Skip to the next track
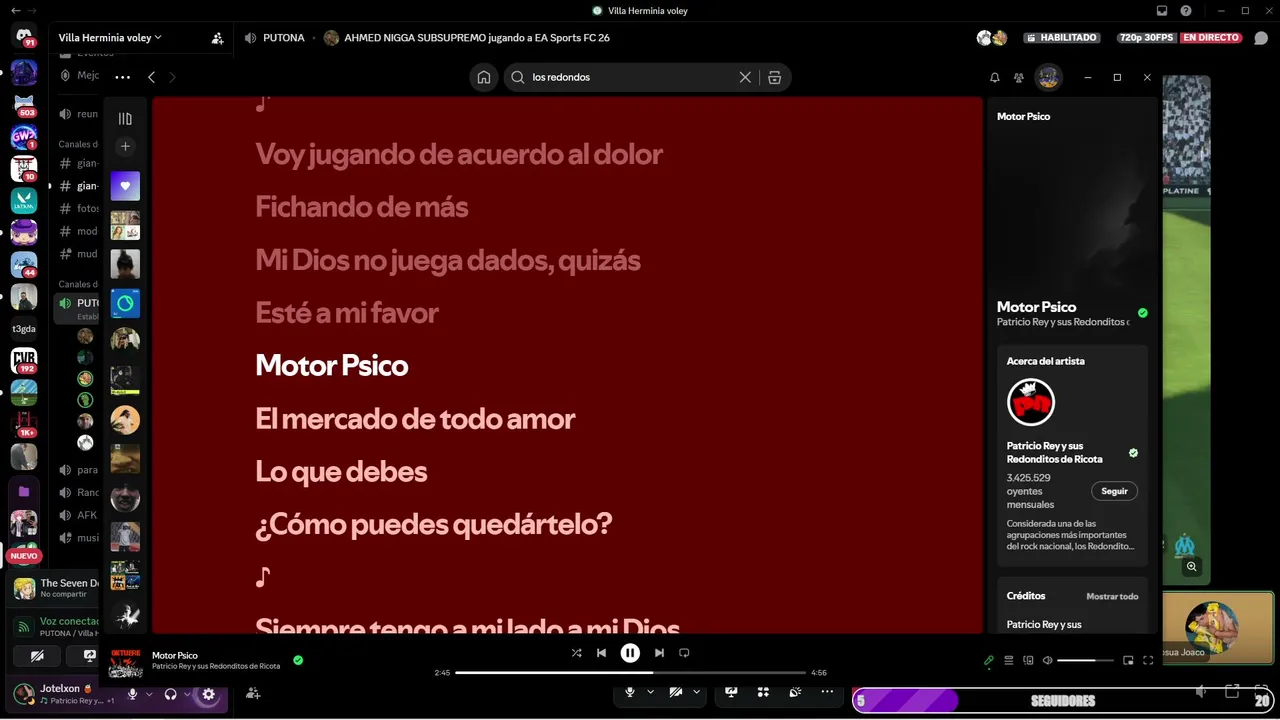 [x=659, y=653]
